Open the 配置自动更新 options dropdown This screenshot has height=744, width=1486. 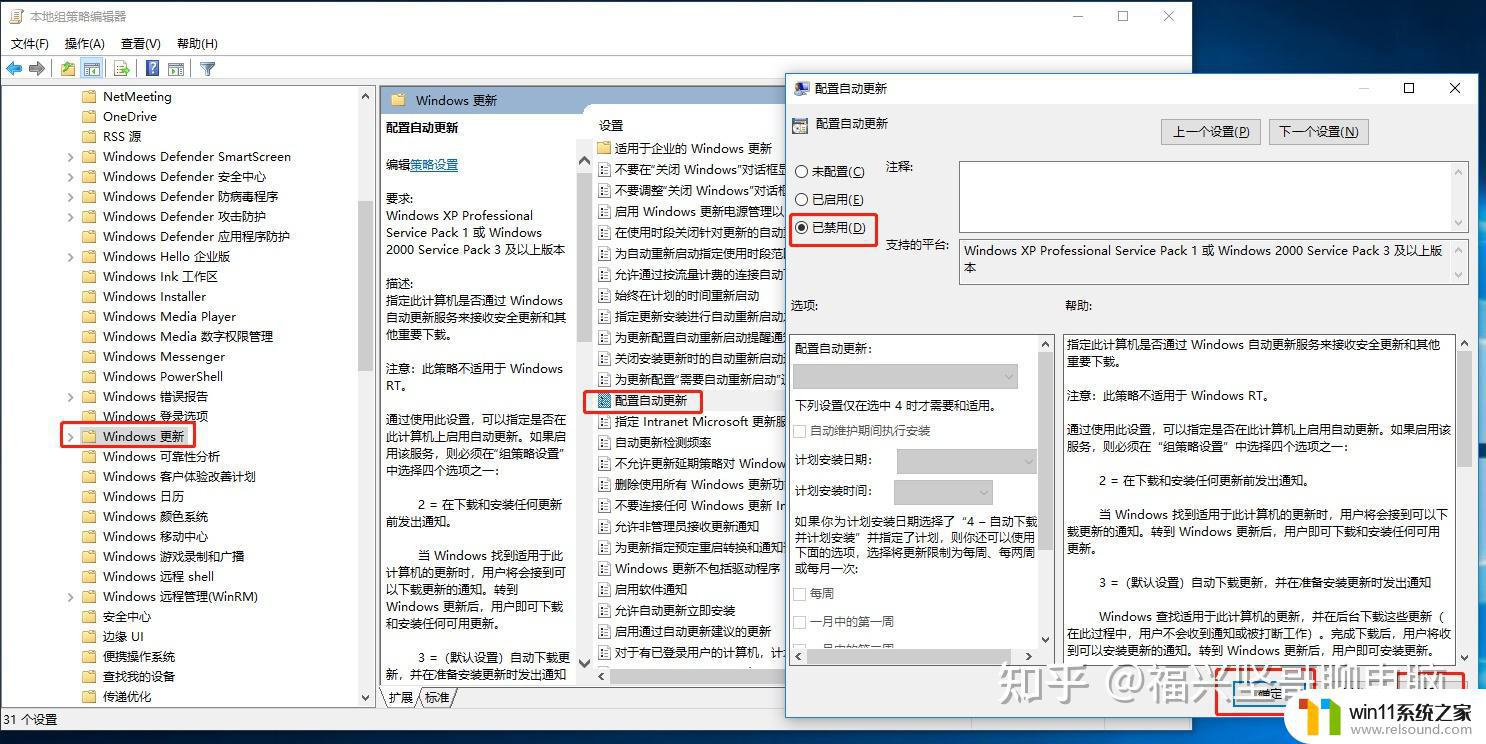pos(905,376)
